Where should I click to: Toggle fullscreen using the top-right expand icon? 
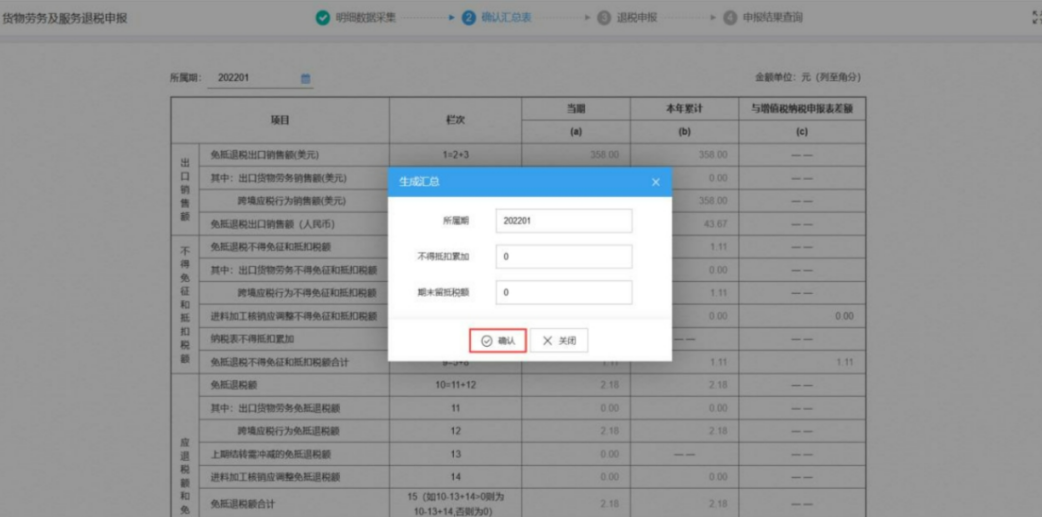(1037, 18)
